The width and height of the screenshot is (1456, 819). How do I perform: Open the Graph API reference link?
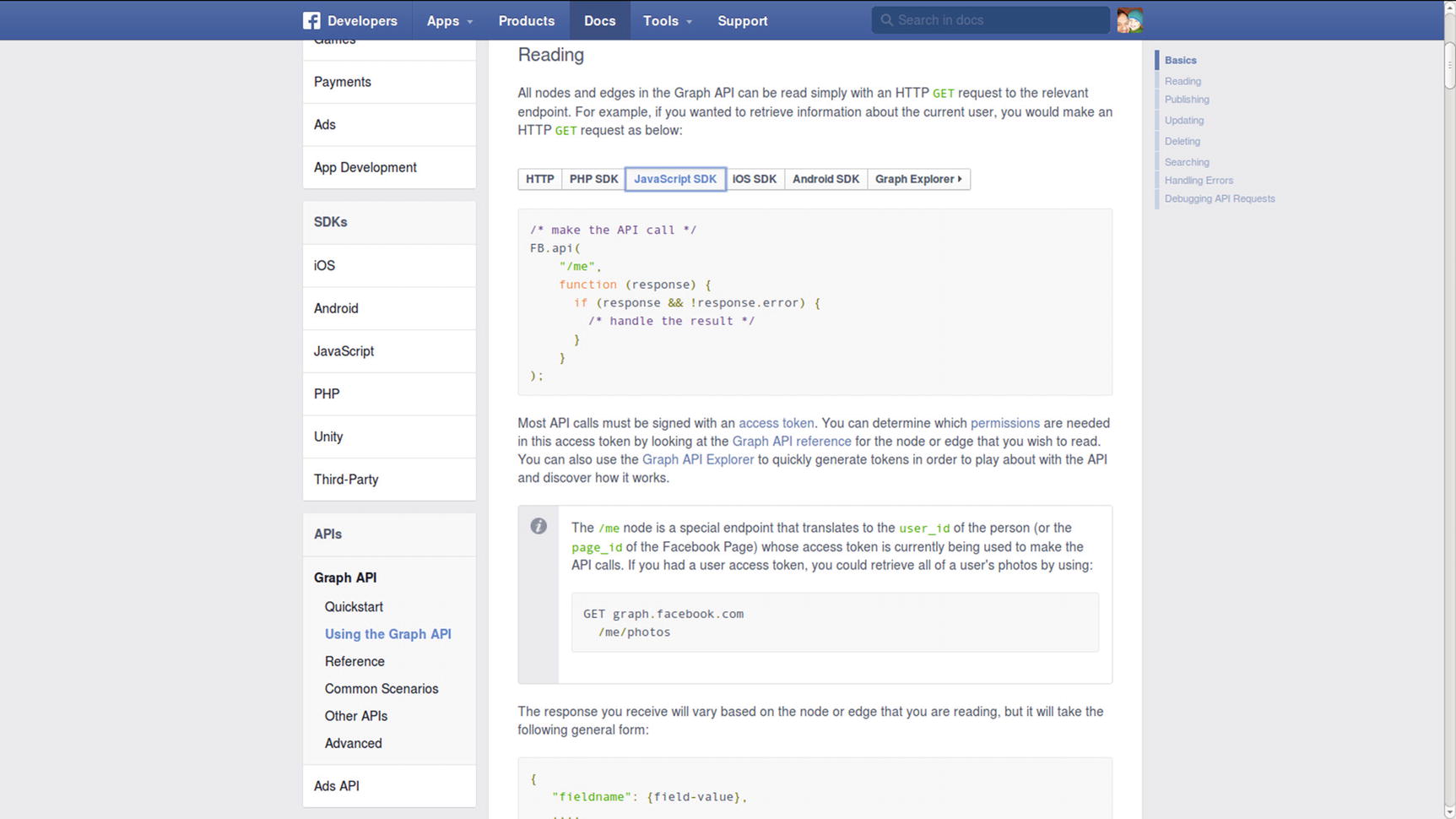pyautogui.click(x=791, y=442)
